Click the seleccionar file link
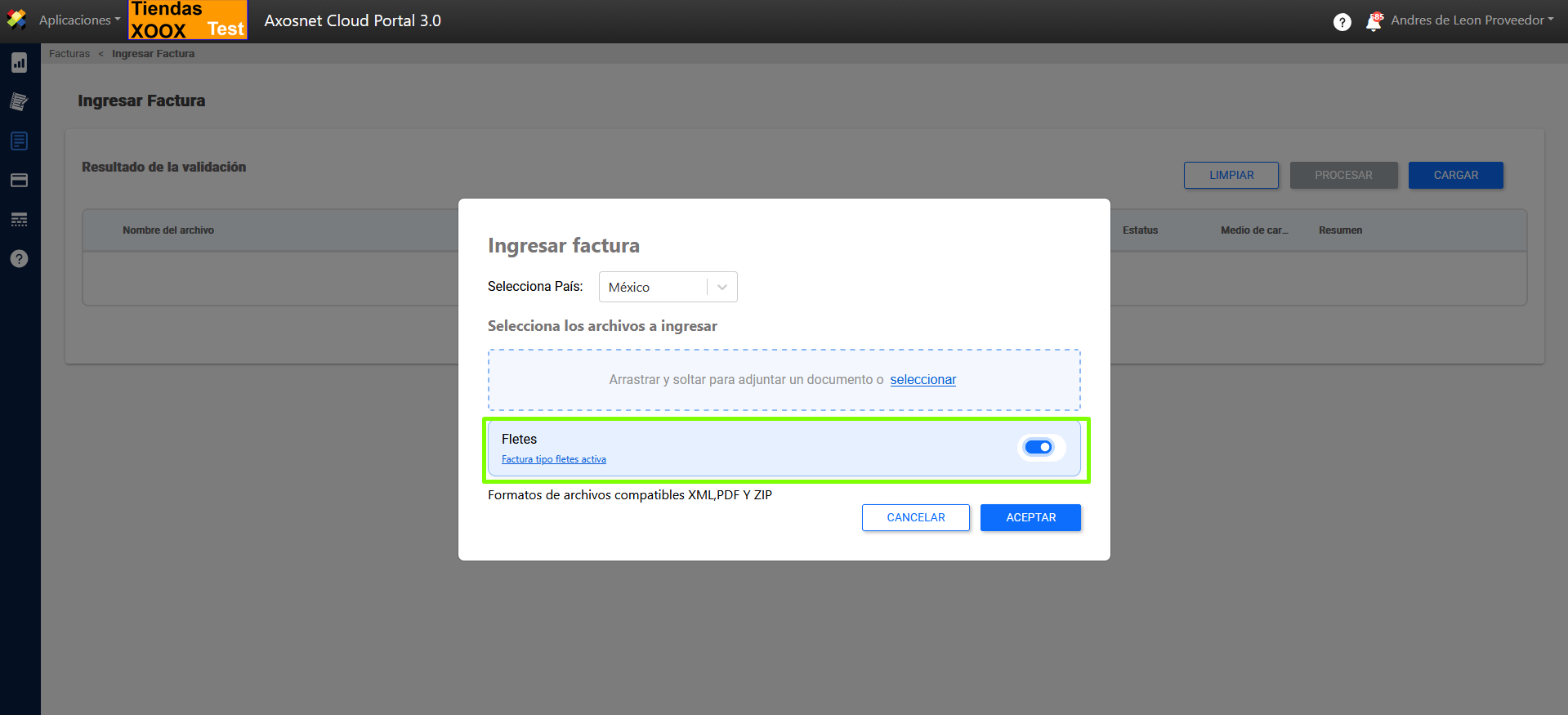This screenshot has height=715, width=1568. tap(922, 380)
